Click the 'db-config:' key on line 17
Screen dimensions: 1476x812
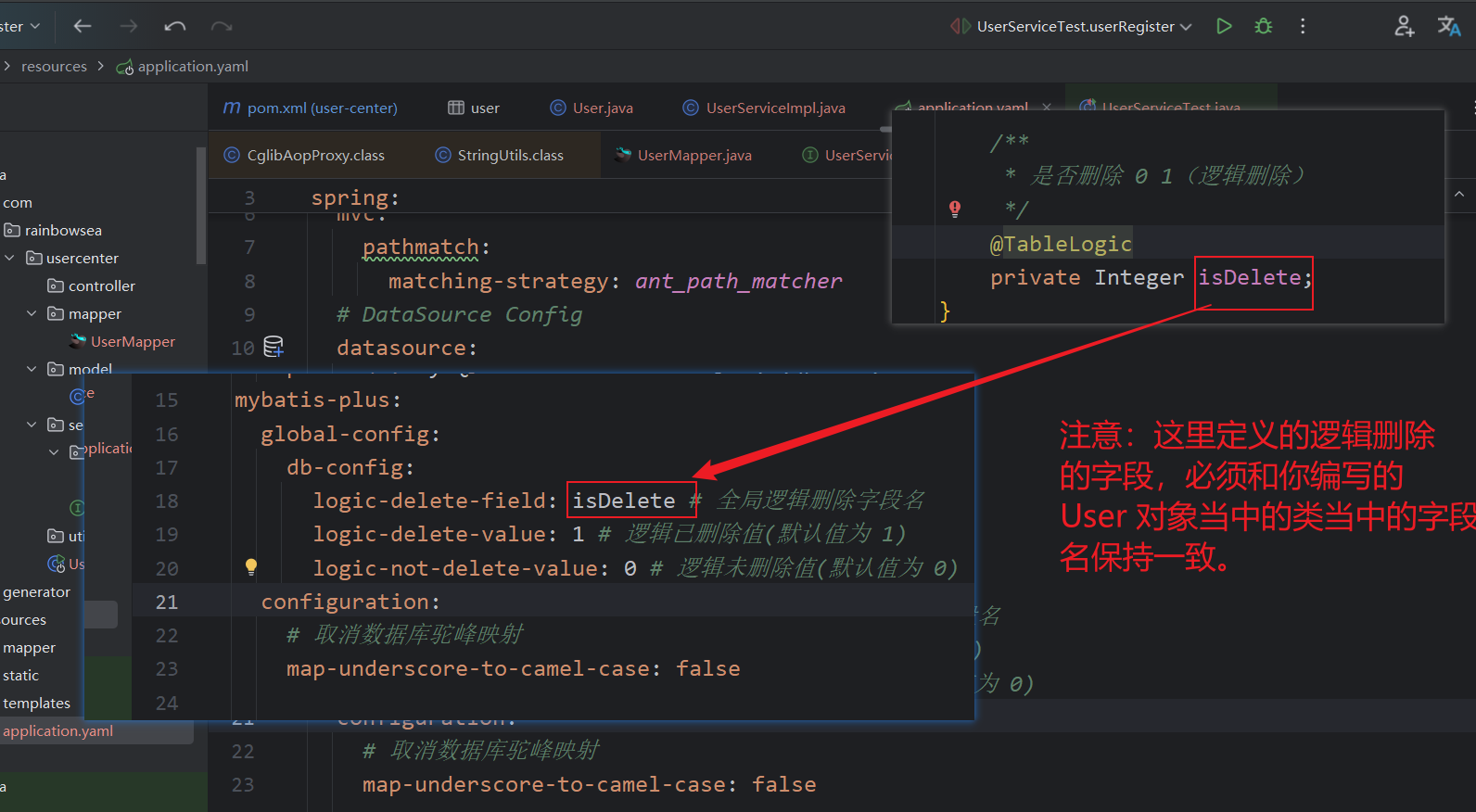tap(351, 467)
